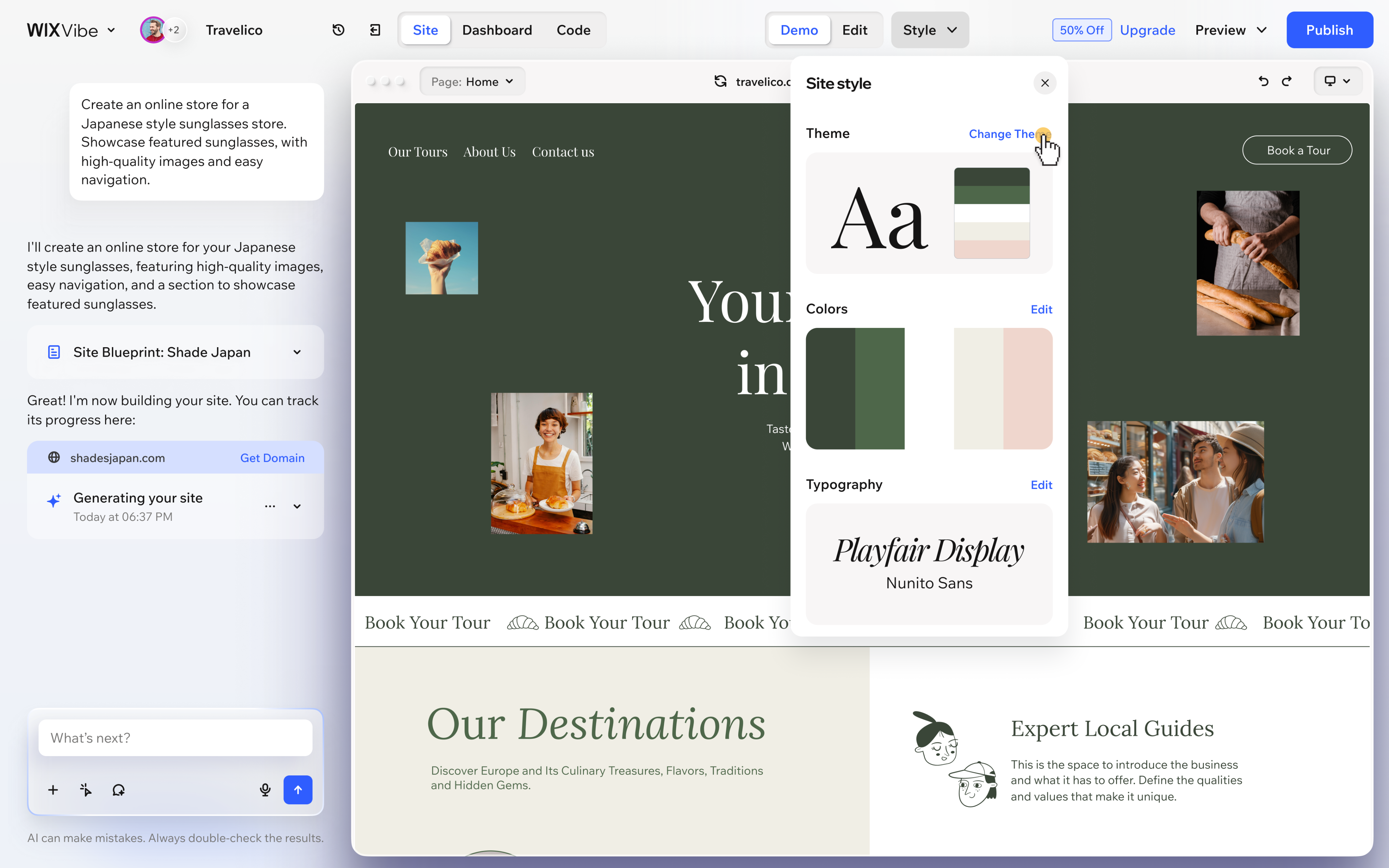Select the dark green color palette swatch

830,389
